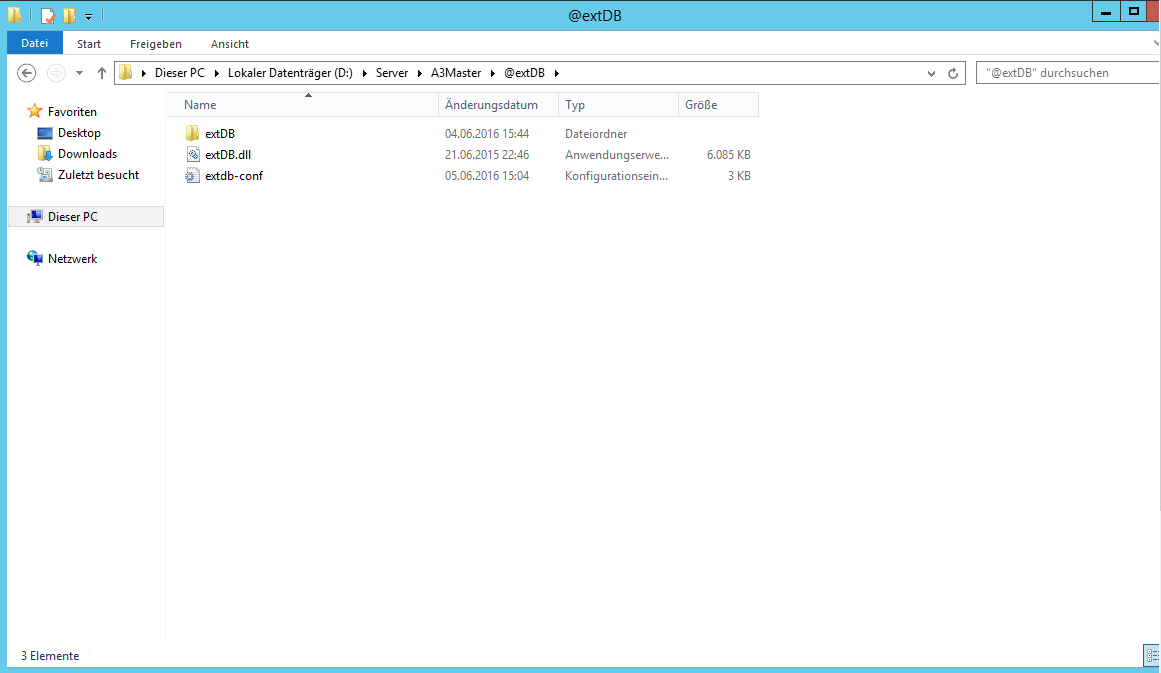Open the Customize Quick Access Toolbar dropdown
The image size is (1161, 673).
click(88, 16)
